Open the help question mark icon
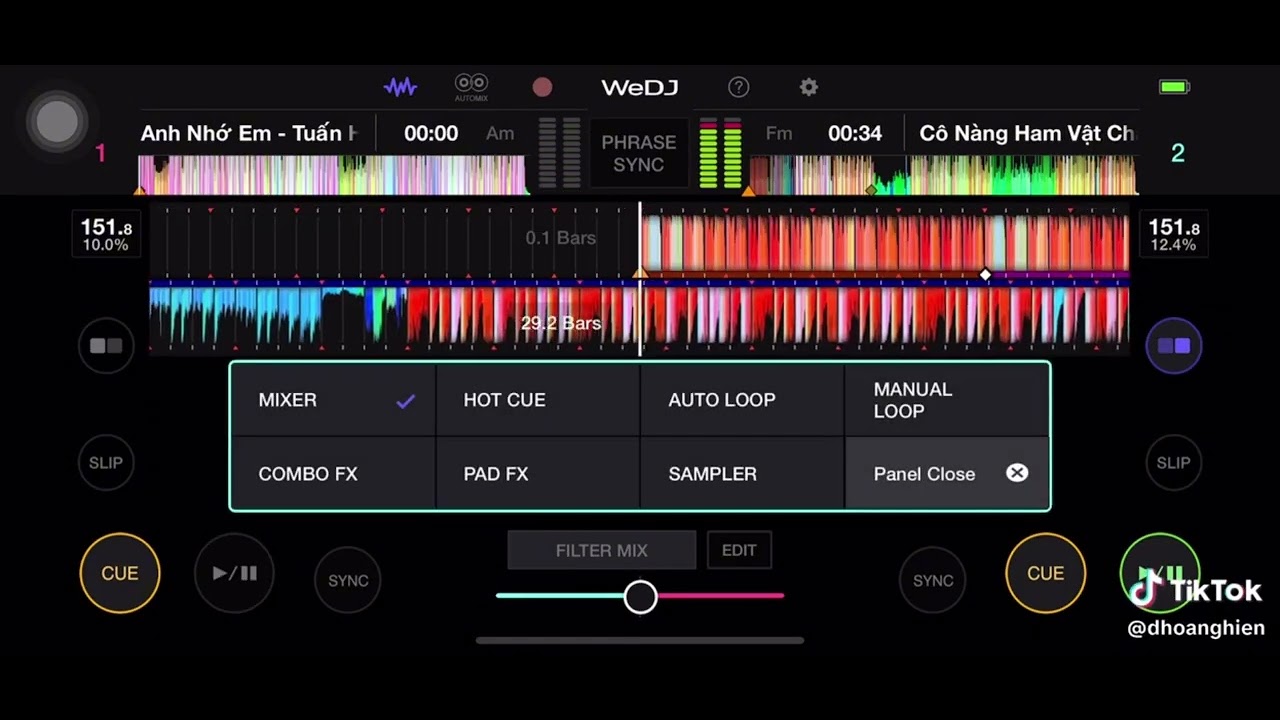1280x720 pixels. tap(738, 87)
